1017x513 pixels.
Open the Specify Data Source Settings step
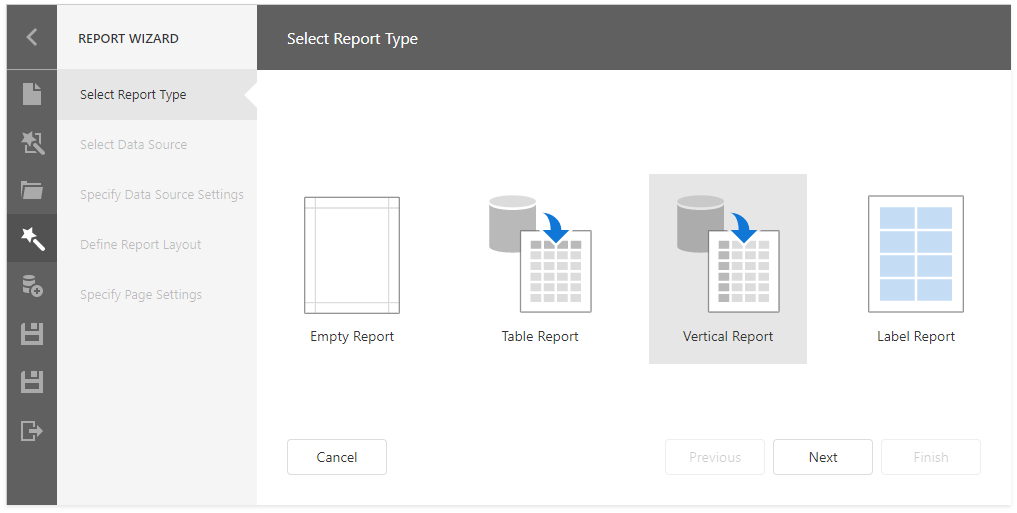162,195
